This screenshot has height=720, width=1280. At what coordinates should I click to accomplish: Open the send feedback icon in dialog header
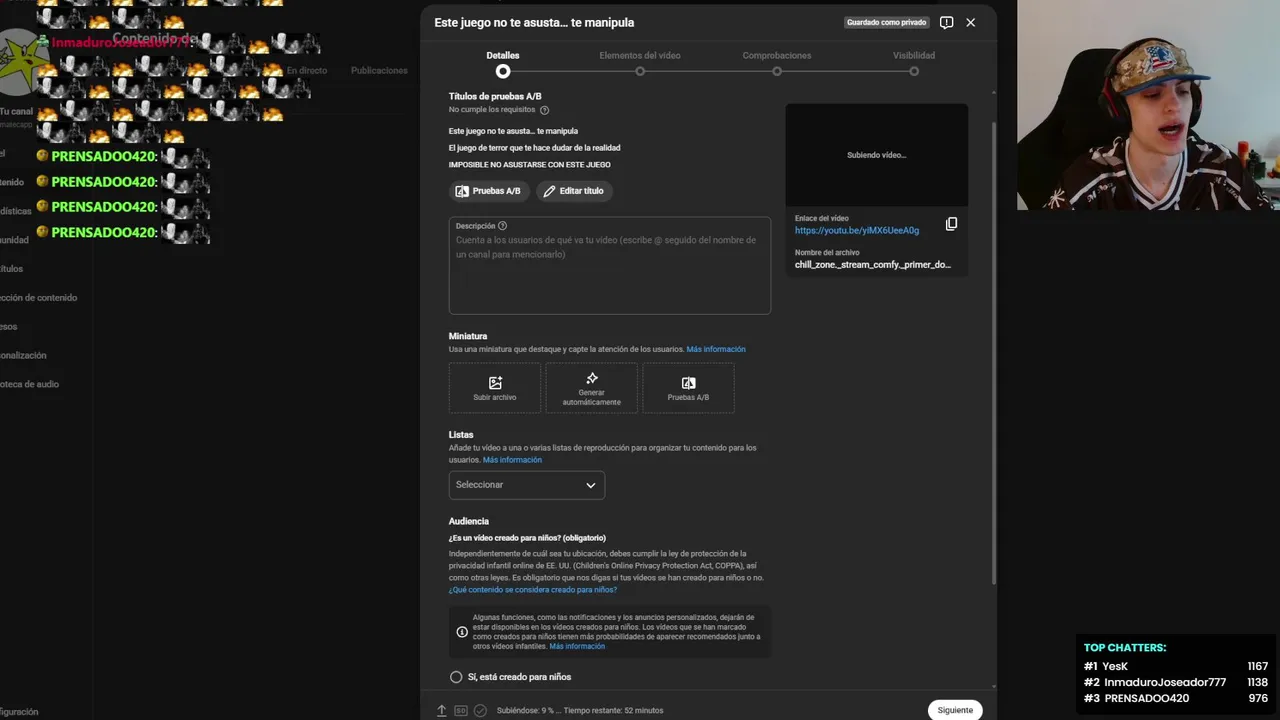946,22
